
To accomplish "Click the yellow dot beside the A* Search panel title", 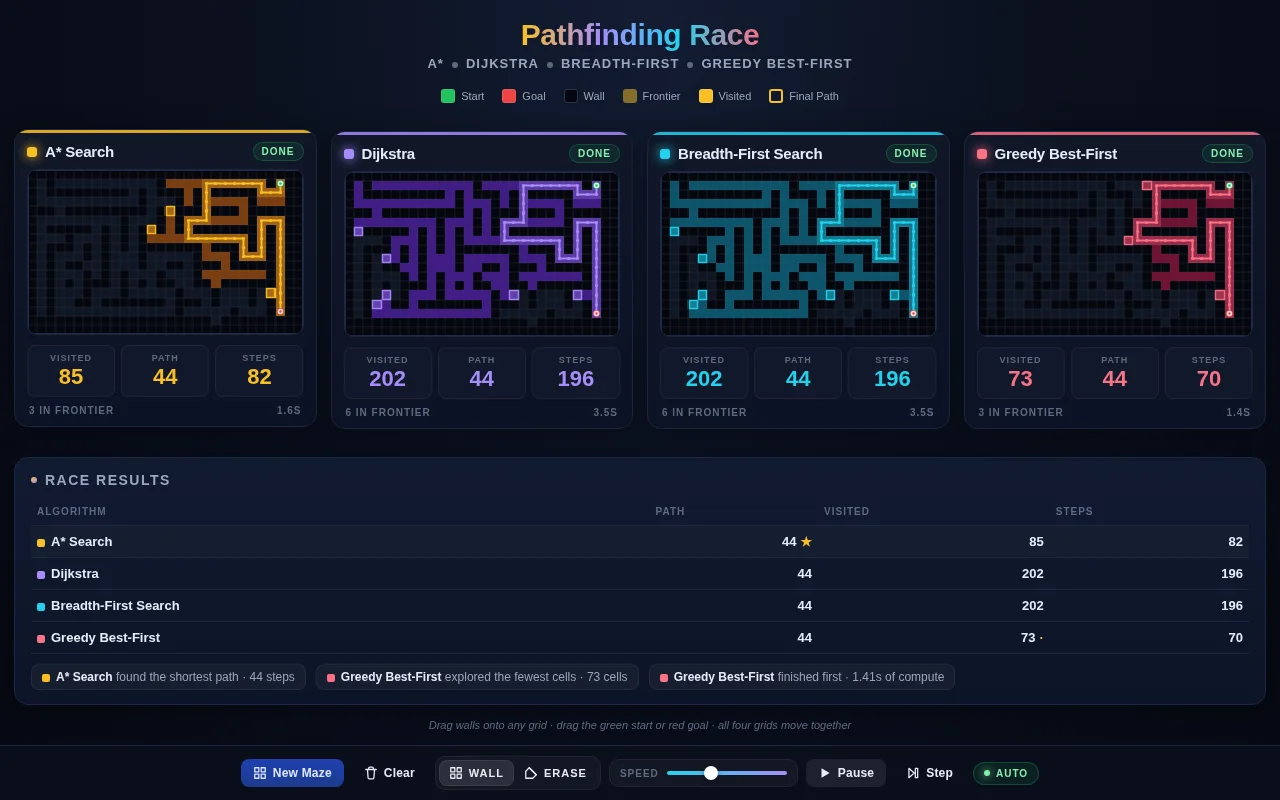I will pos(32,152).
